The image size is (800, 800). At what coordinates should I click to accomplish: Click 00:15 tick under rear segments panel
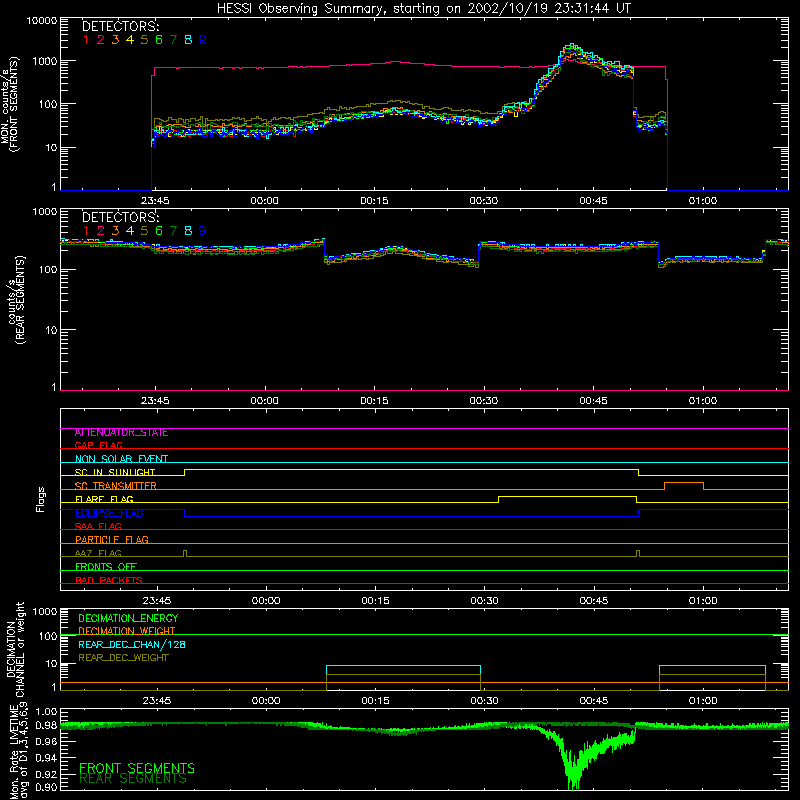[374, 401]
